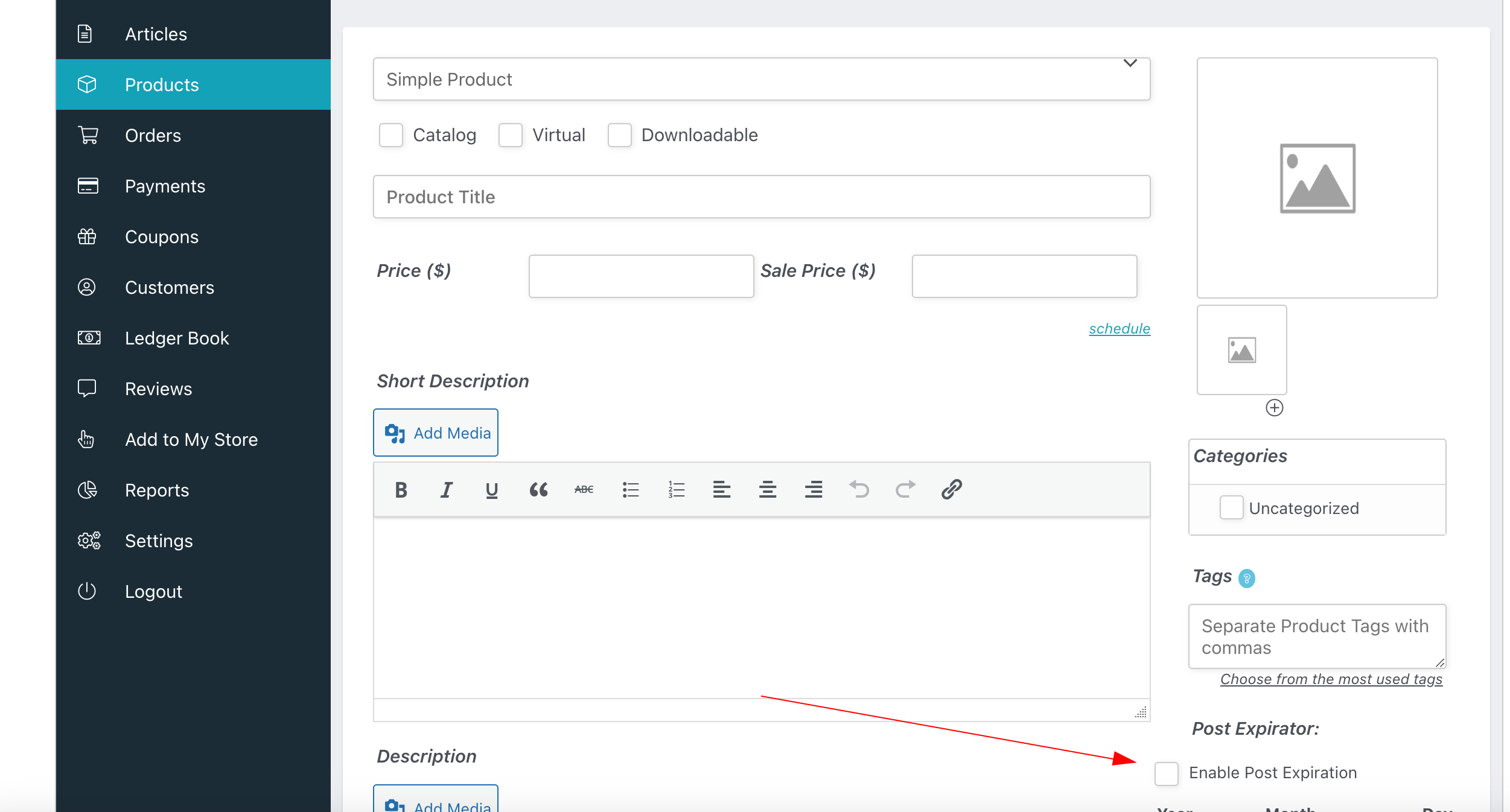Choose from the most used tags
1510x812 pixels.
click(1331, 679)
